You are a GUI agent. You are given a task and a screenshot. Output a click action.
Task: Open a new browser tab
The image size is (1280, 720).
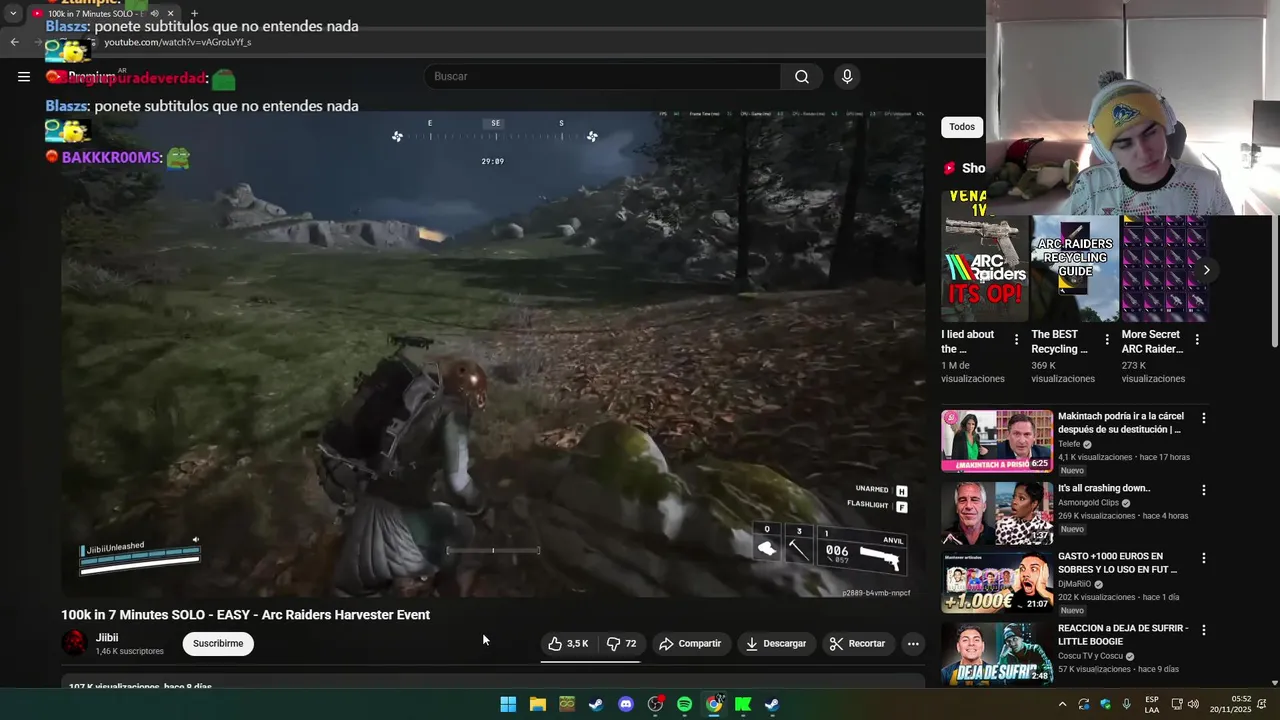(x=194, y=14)
